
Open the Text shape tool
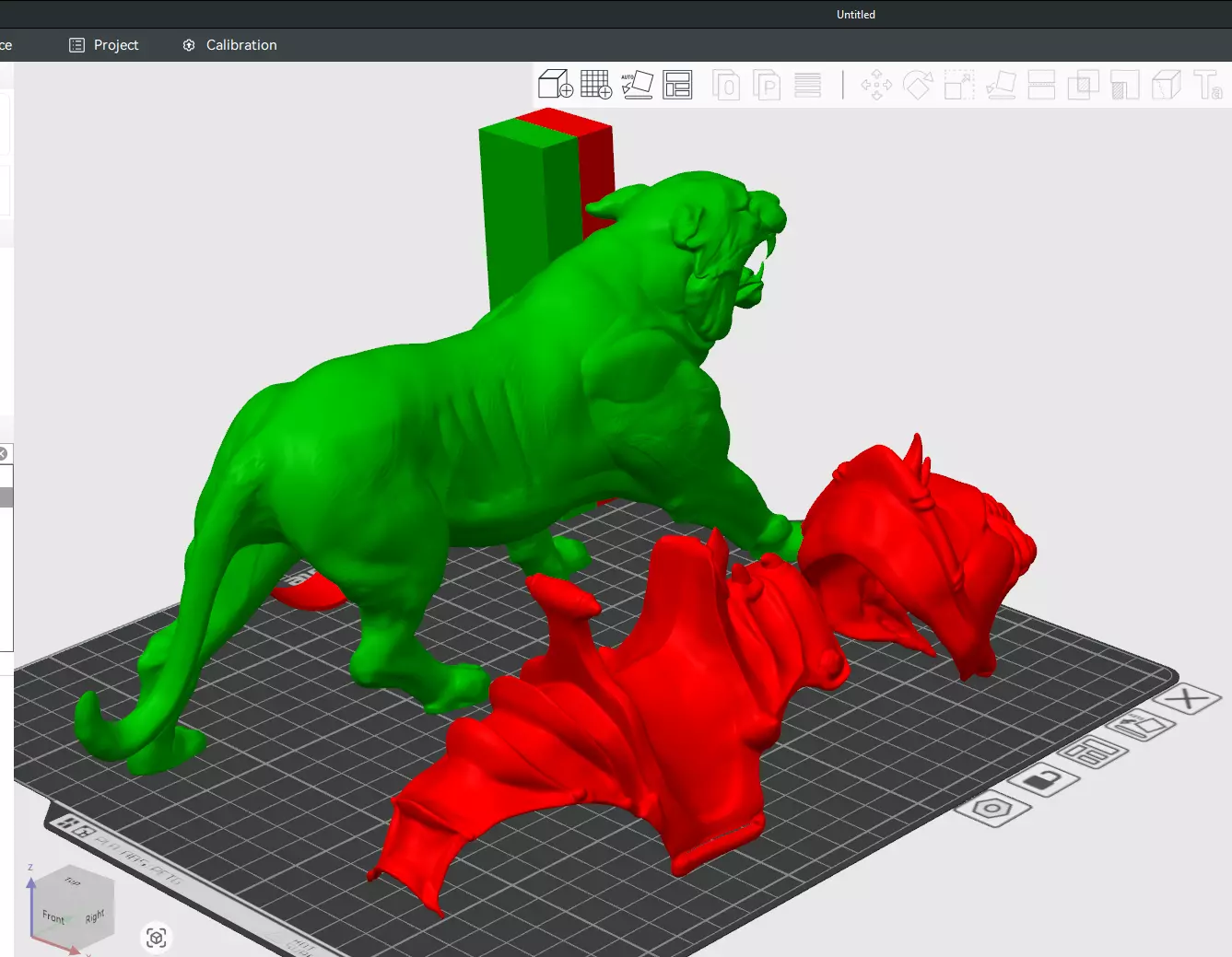1208,85
